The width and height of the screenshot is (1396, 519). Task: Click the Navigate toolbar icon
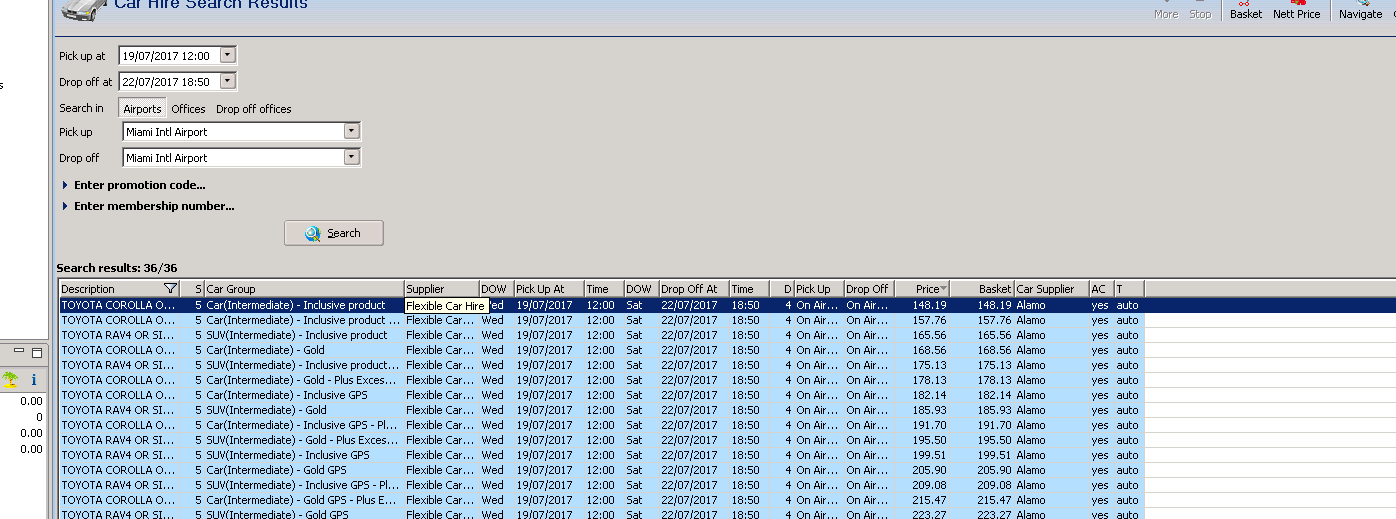click(1360, 10)
